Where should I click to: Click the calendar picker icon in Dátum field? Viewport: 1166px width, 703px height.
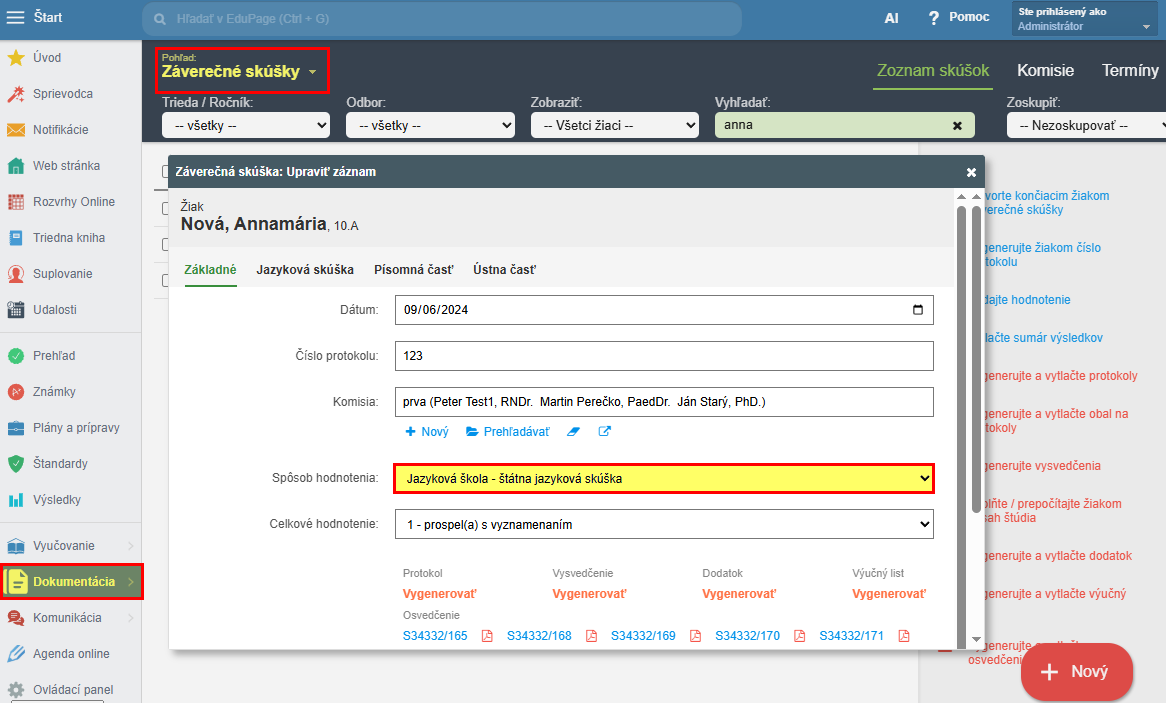pos(918,310)
